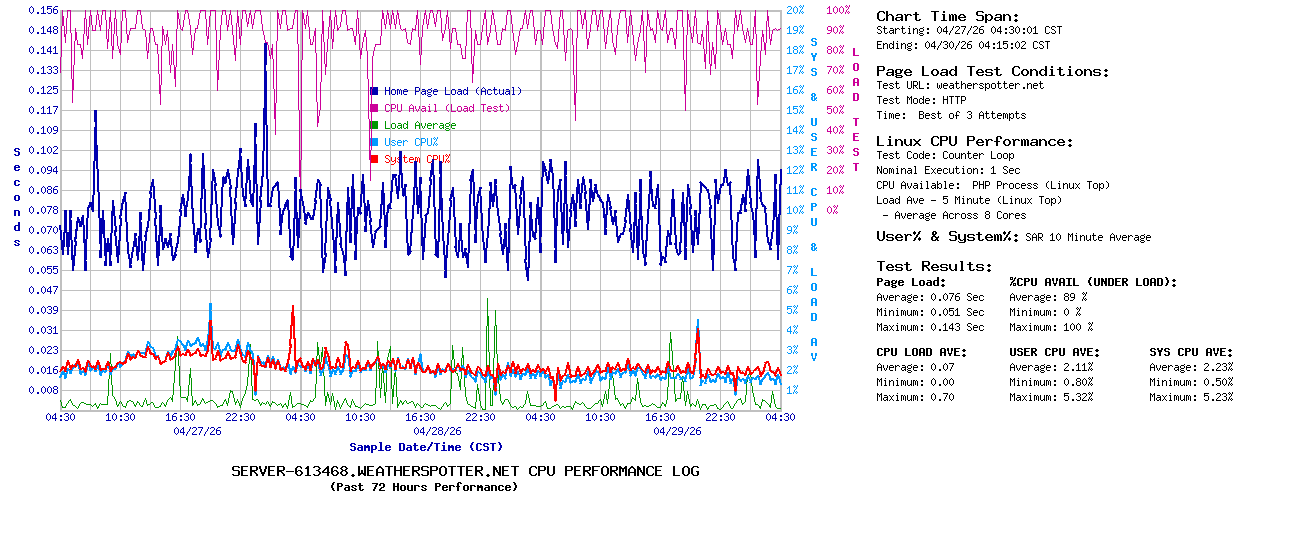Click the Past 72 Hours Performance subtitle
Screen dimensions: 1300x550
click(424, 487)
